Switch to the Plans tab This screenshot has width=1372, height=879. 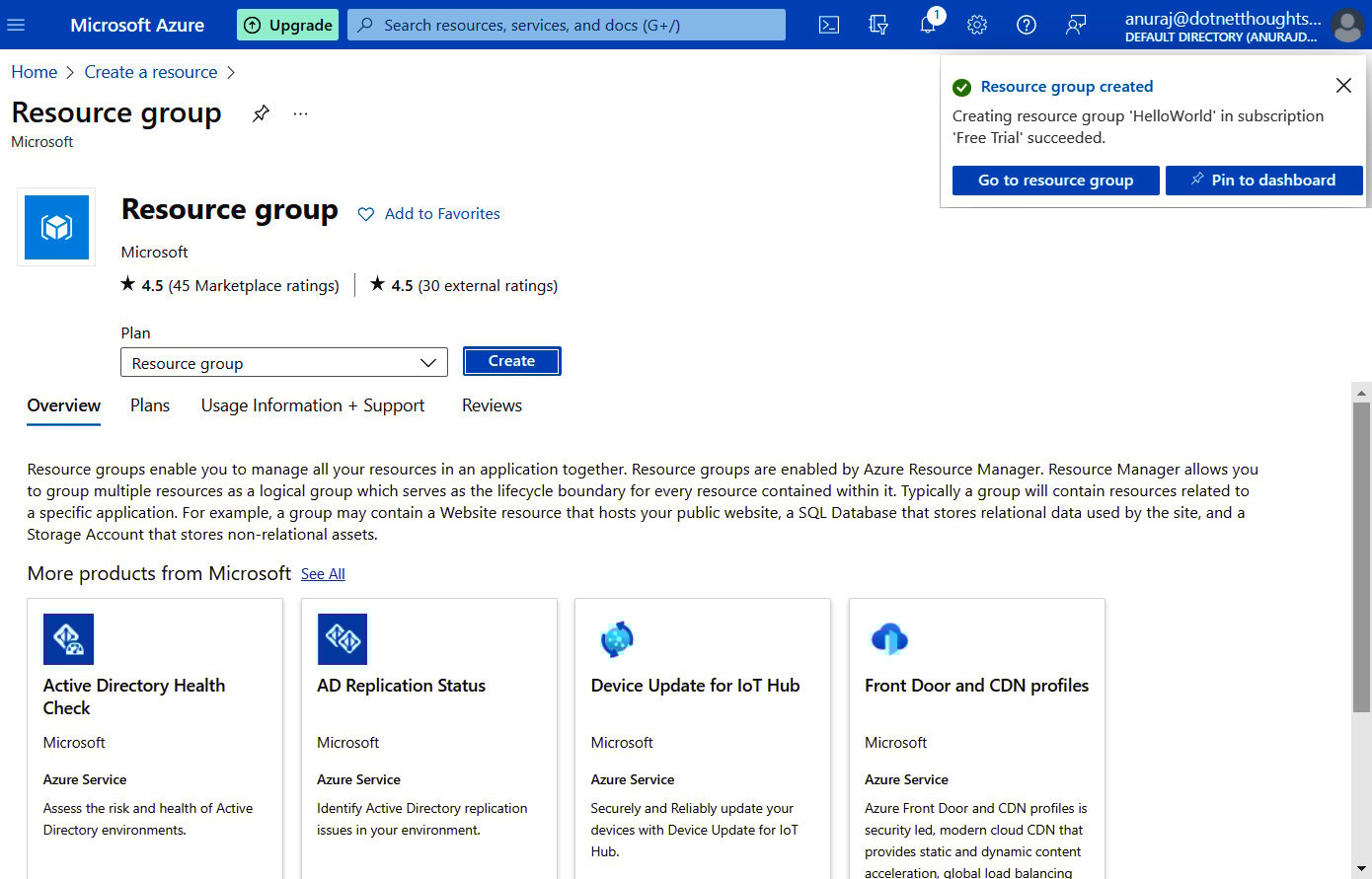(150, 405)
